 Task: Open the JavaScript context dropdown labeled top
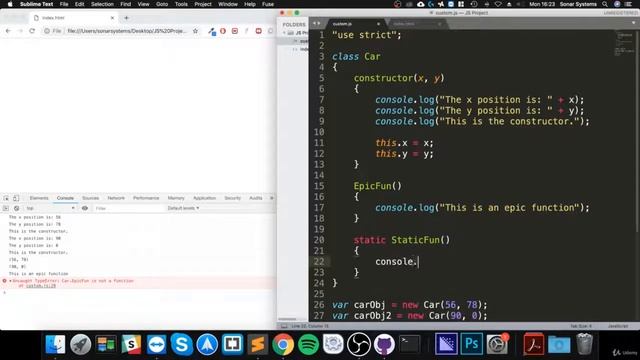tap(50, 208)
